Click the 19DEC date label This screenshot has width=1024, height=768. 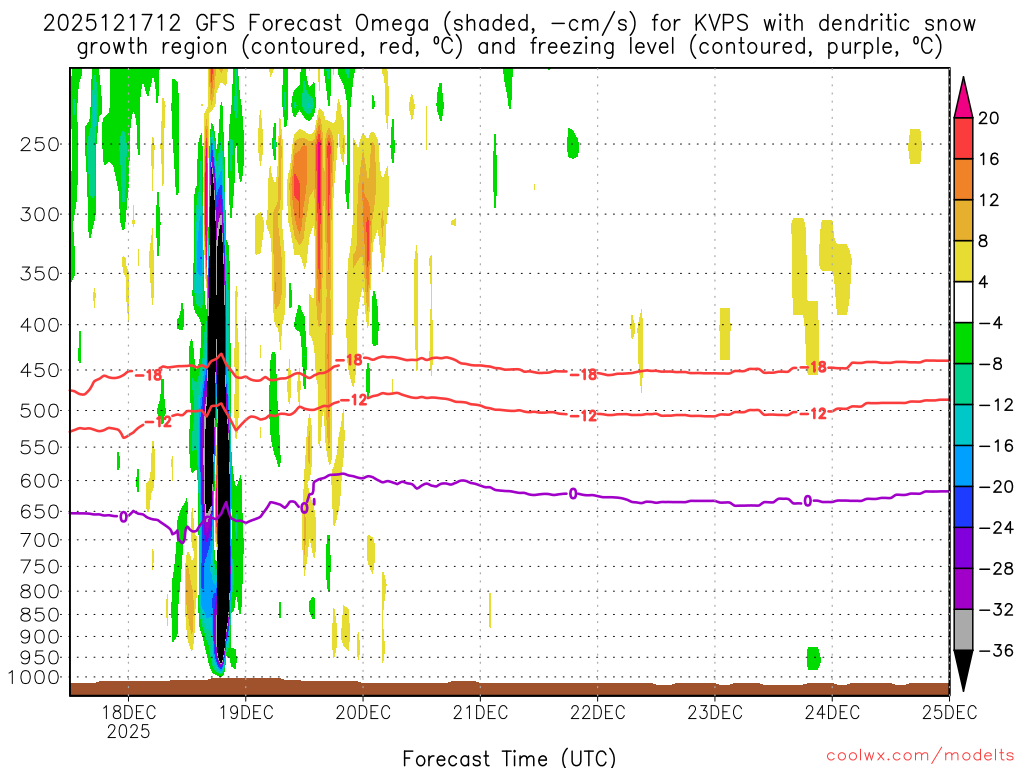point(246,712)
